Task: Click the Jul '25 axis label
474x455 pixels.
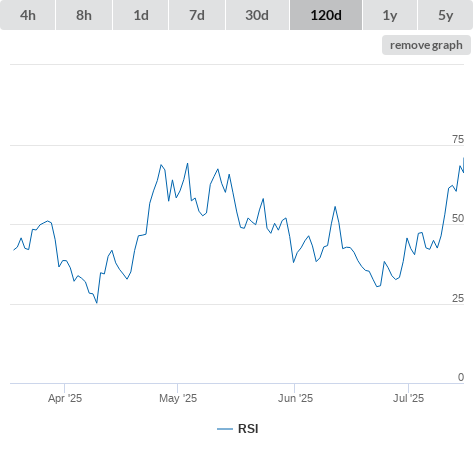Action: click(408, 398)
